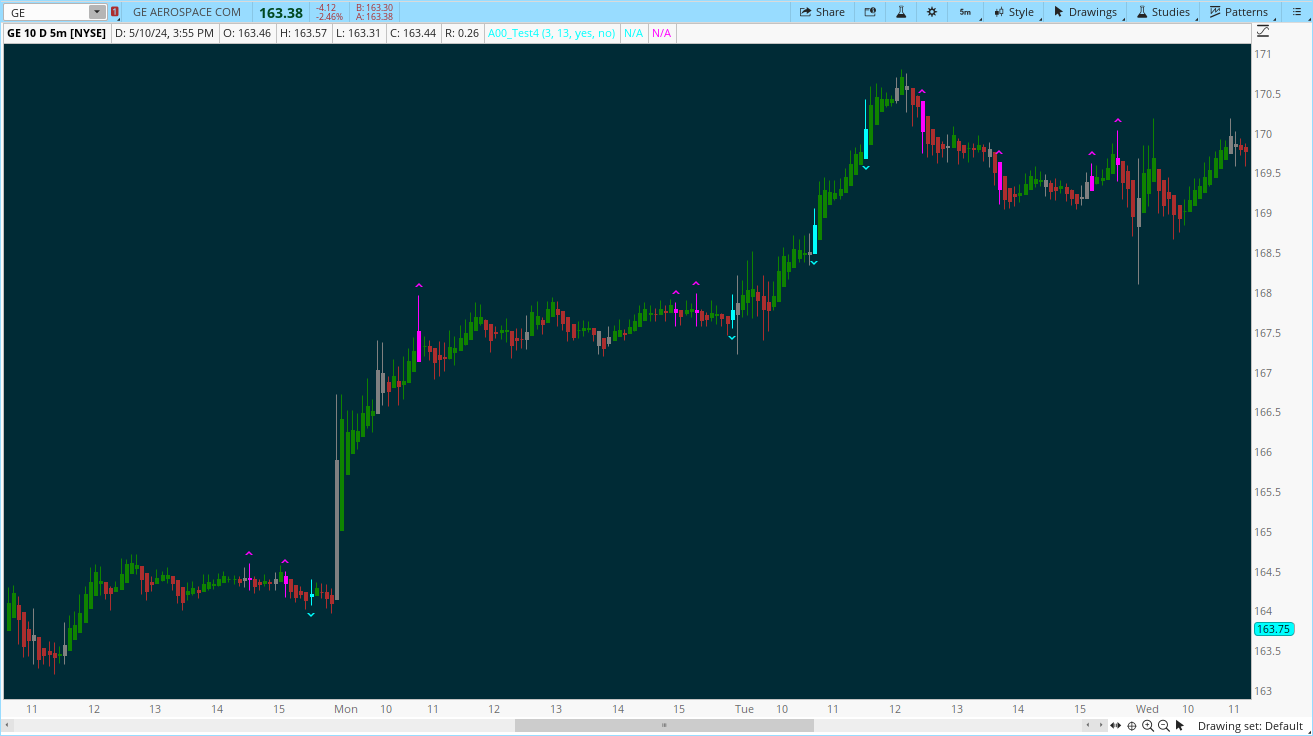This screenshot has height=736, width=1313.
Task: Click the A00_Test4 study label
Action: click(552, 33)
